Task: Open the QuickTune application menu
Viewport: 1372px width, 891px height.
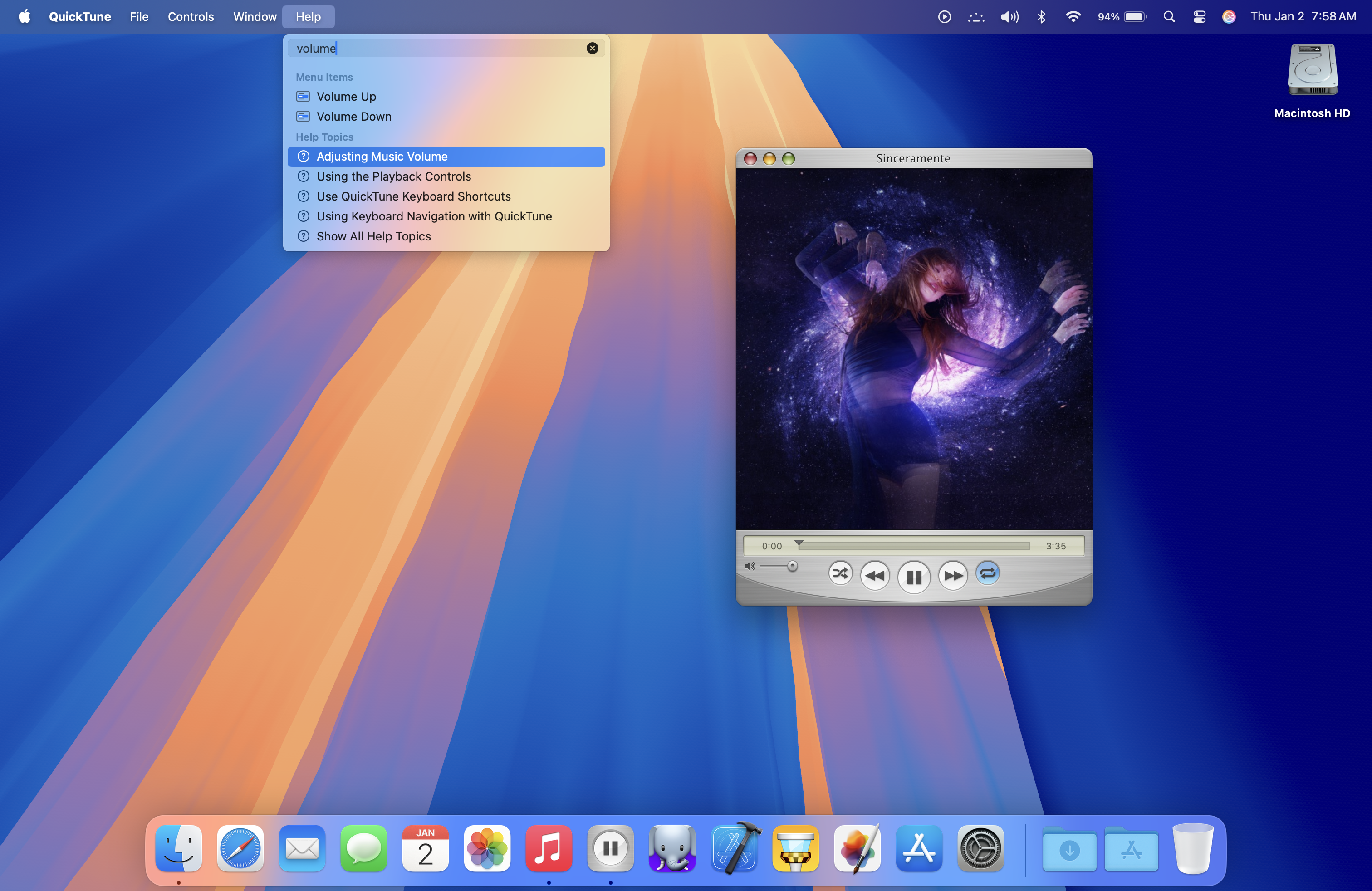Action: click(79, 17)
